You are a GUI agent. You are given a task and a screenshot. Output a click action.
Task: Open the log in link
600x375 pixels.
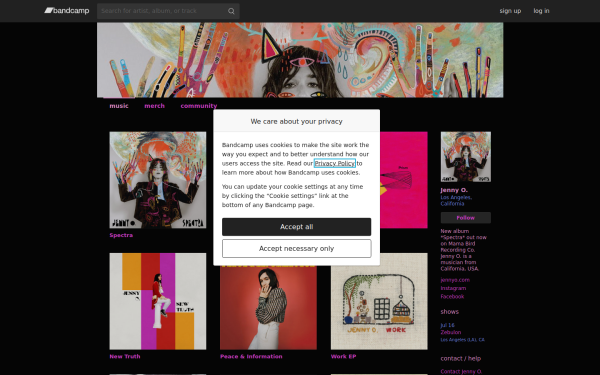[541, 11]
